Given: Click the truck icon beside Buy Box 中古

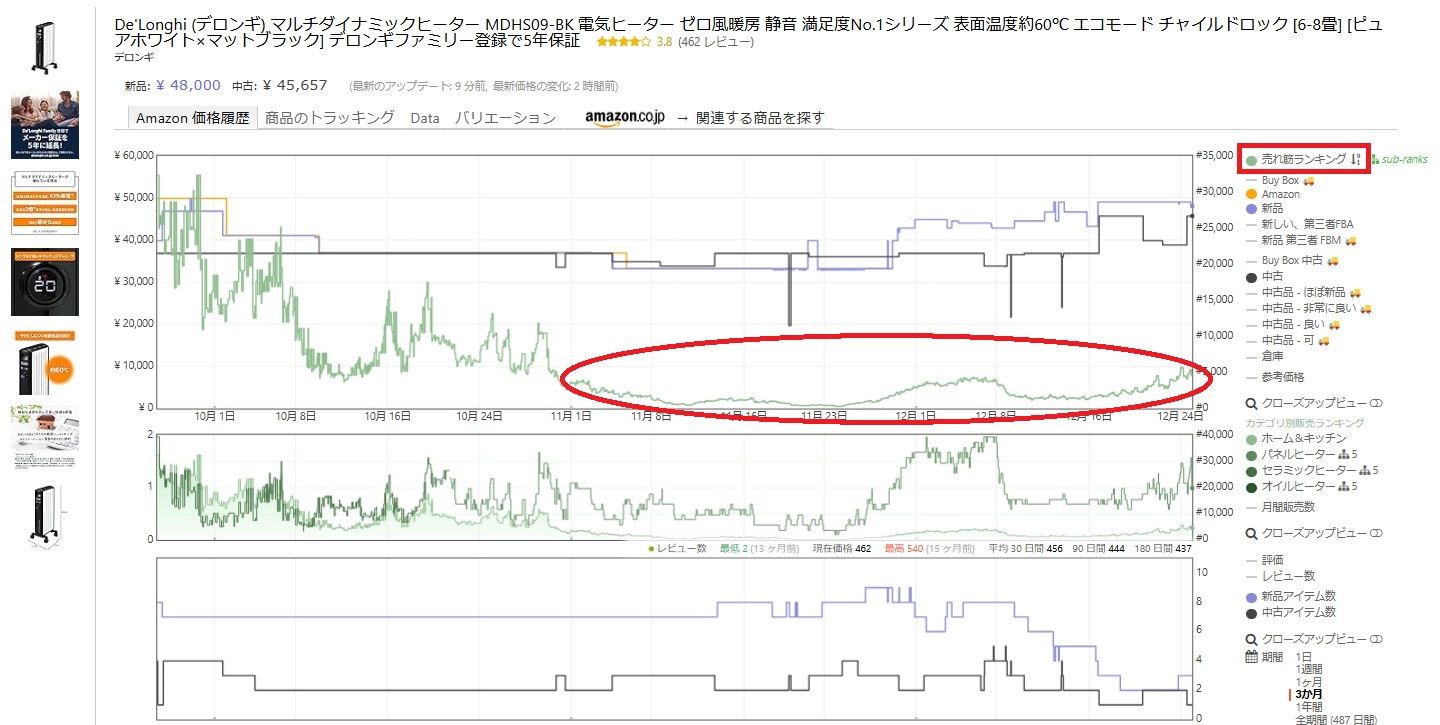Looking at the screenshot, I should 1333,260.
